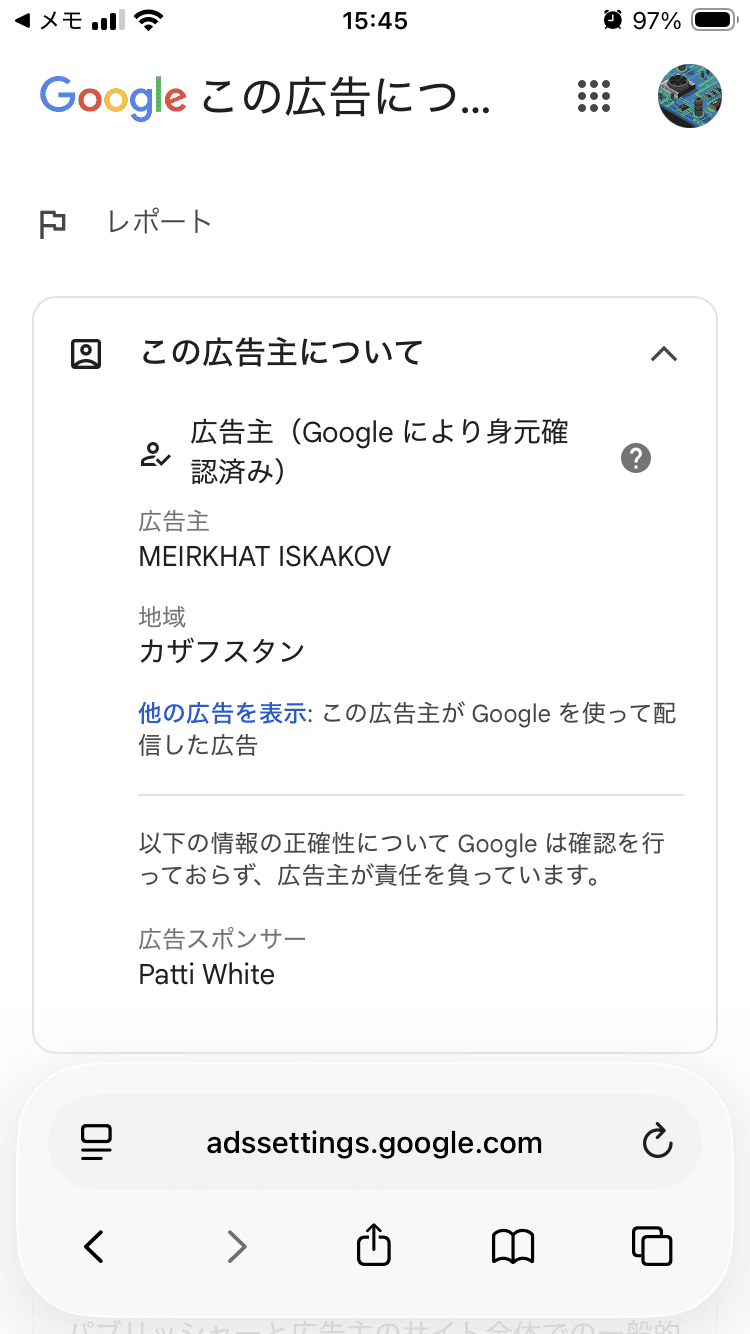This screenshot has height=1334, width=750.
Task: Open Safari bookmarks book icon
Action: pos(513,1246)
